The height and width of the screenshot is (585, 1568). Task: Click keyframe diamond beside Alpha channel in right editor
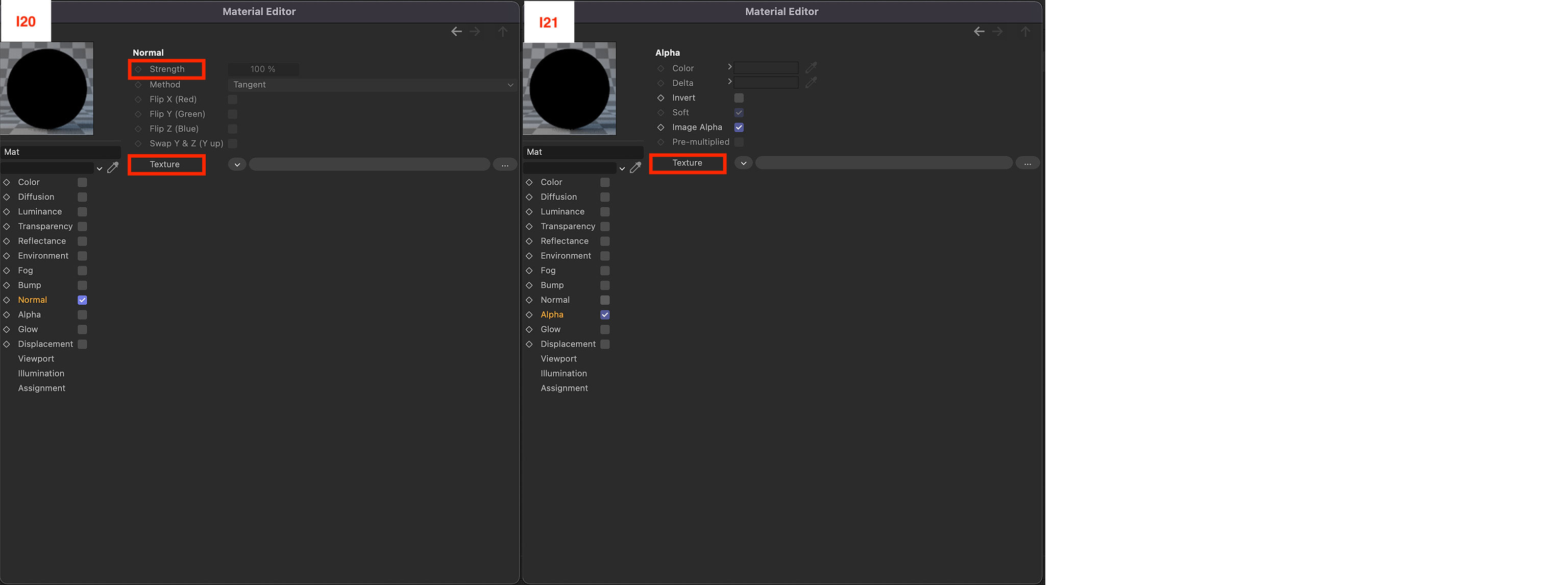point(530,315)
